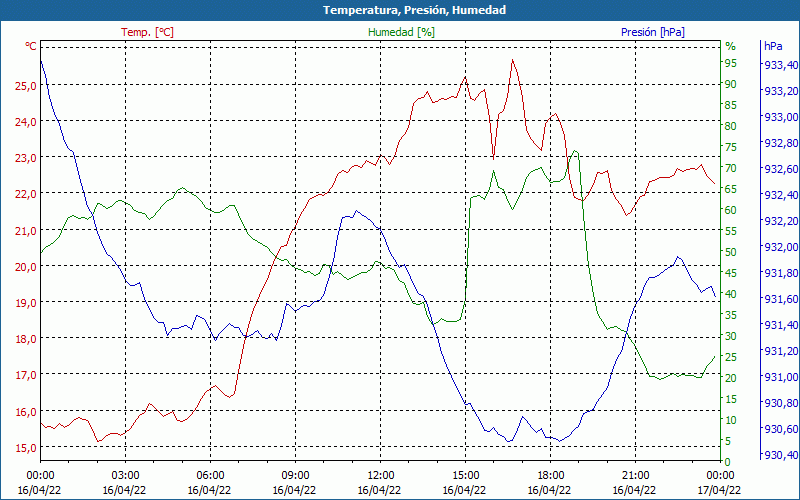The height and width of the screenshot is (500, 800).
Task: Click the 932,00 pressure axis value
Action: tap(781, 247)
